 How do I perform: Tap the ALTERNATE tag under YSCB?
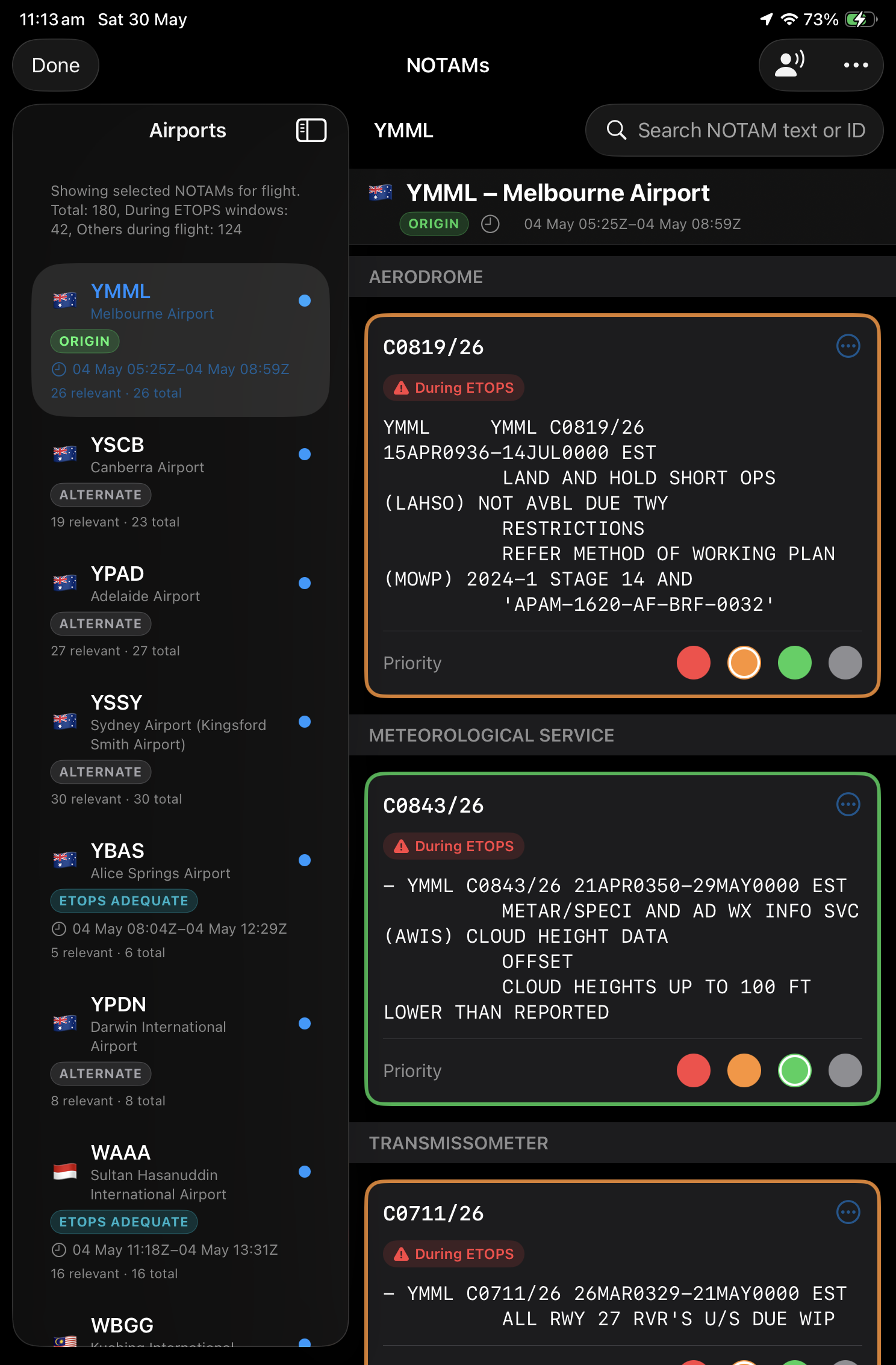click(x=101, y=495)
